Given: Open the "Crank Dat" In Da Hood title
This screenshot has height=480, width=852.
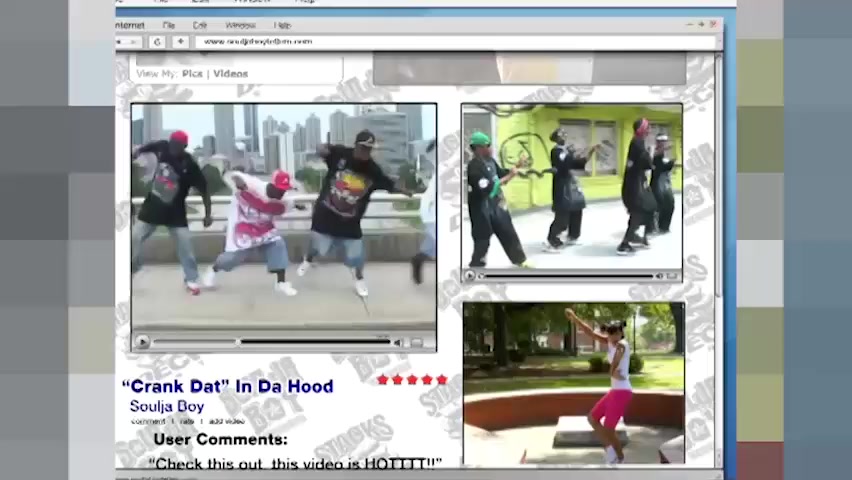Looking at the screenshot, I should 228,387.
